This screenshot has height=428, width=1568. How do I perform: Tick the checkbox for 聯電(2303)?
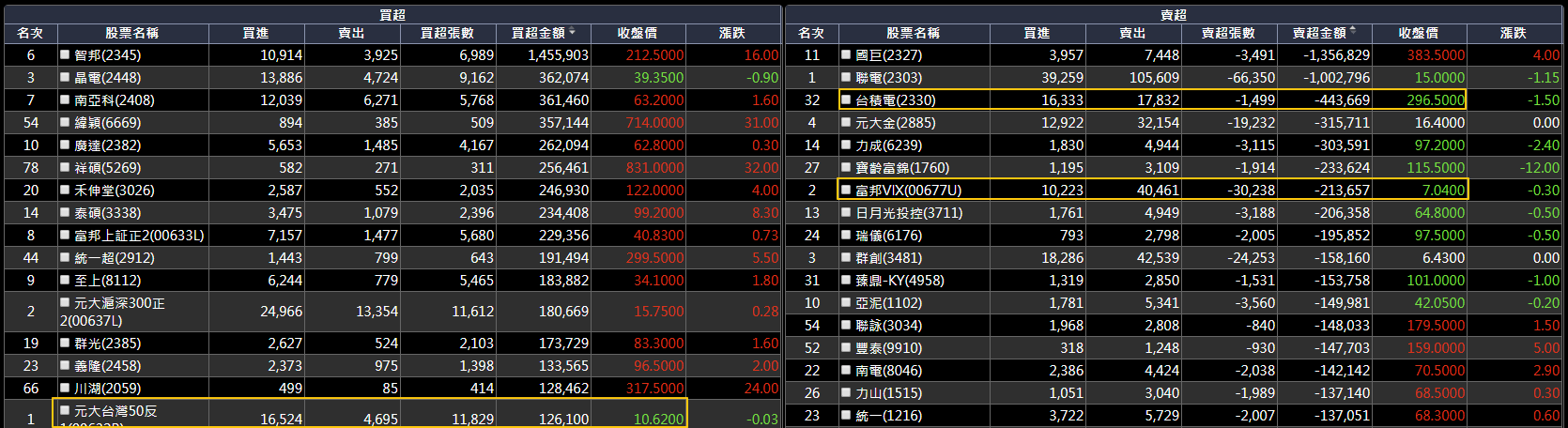846,78
